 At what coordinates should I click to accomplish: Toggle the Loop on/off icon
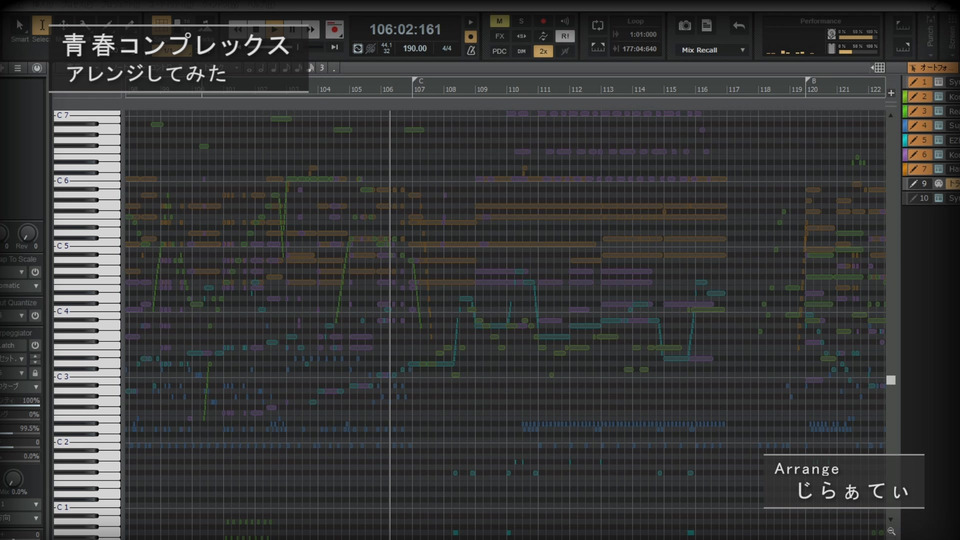598,26
